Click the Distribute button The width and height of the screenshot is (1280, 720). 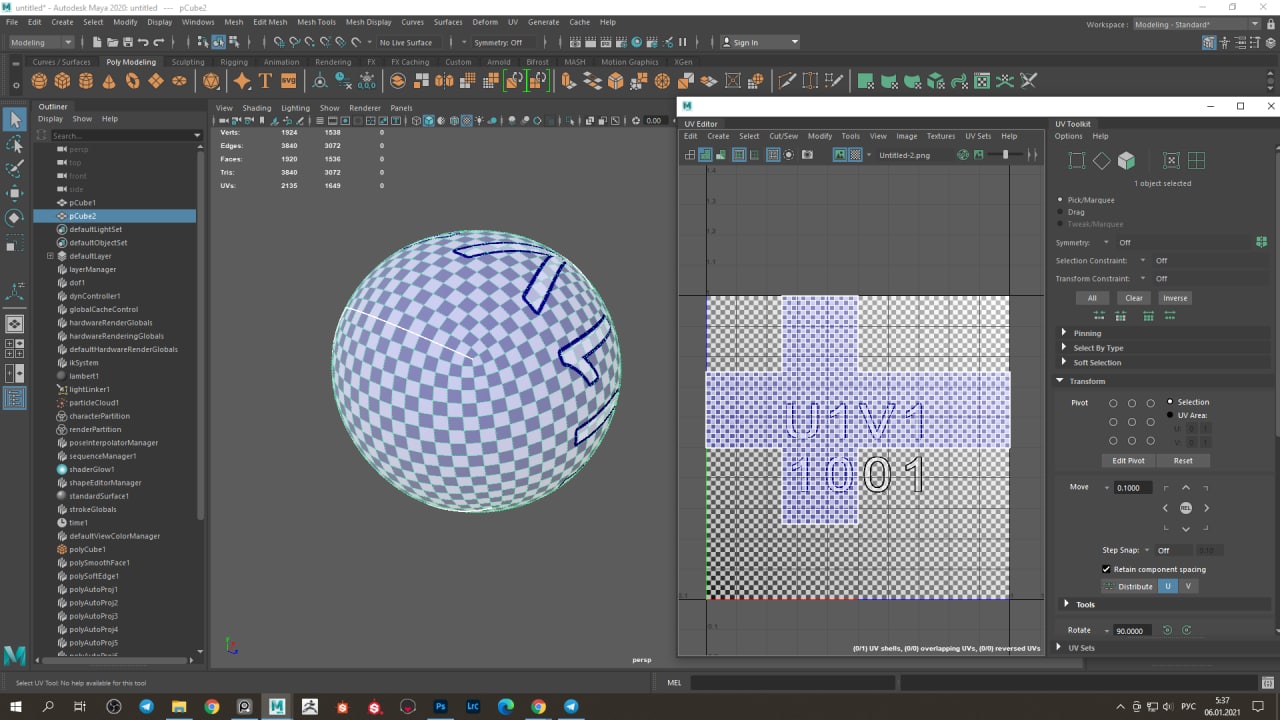[1129, 586]
